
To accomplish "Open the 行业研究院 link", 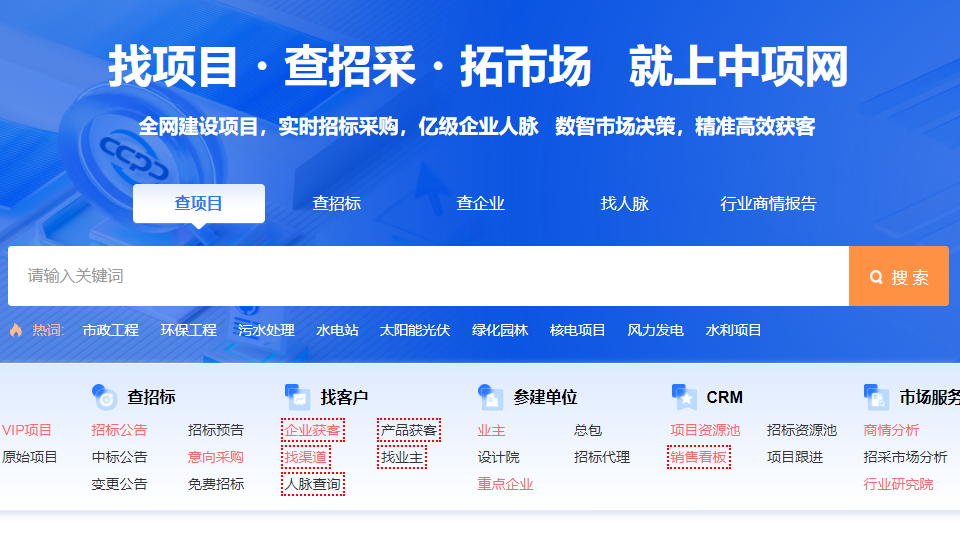I will coord(899,484).
